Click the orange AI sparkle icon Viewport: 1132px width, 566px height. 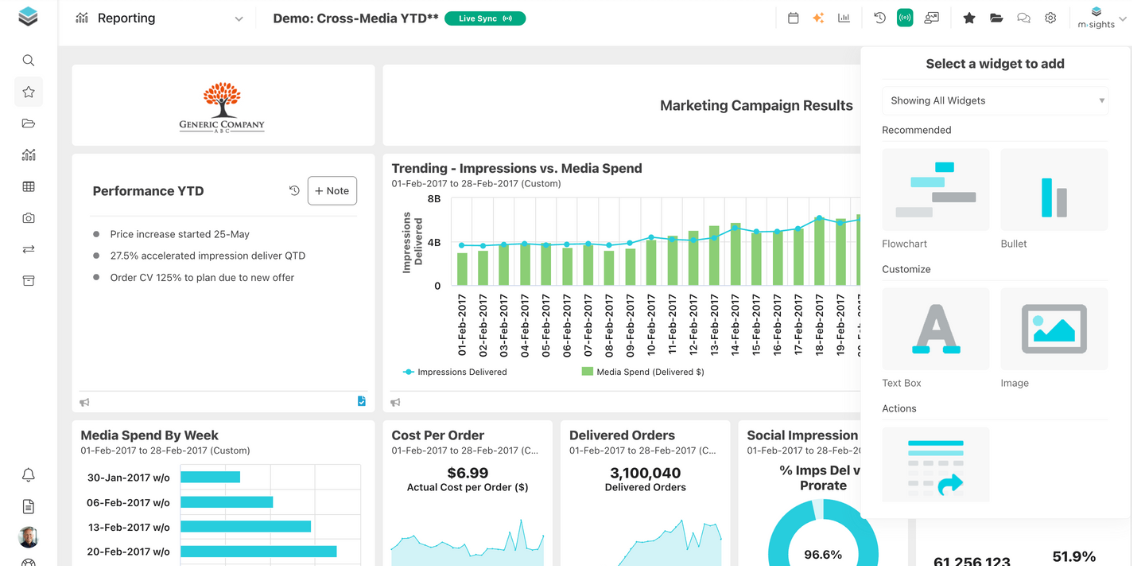click(818, 18)
